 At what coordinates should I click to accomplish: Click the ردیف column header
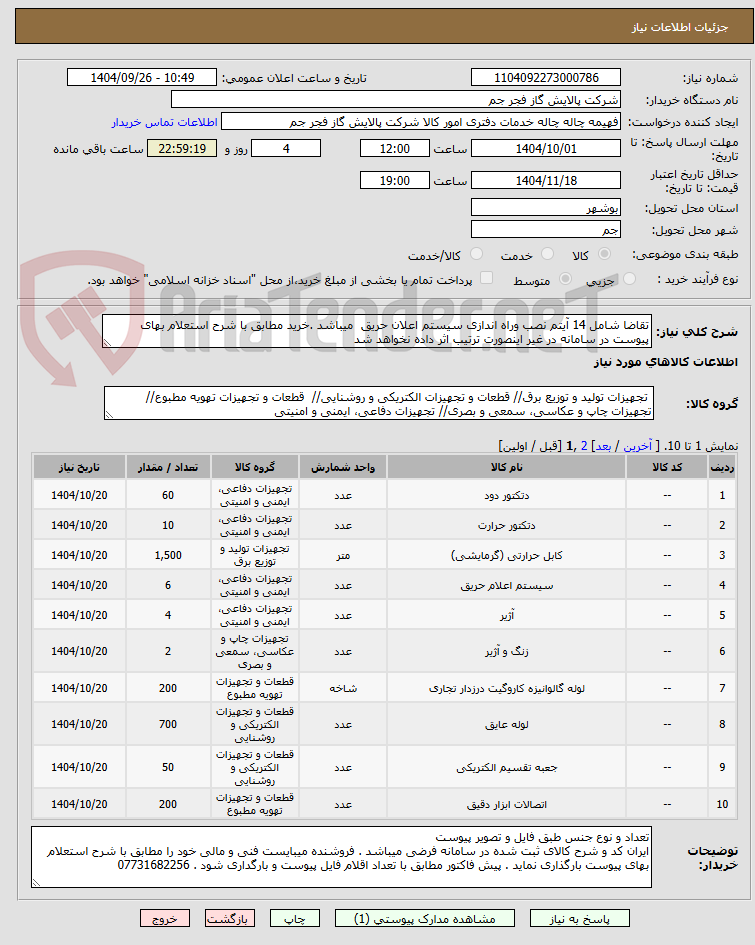(722, 467)
